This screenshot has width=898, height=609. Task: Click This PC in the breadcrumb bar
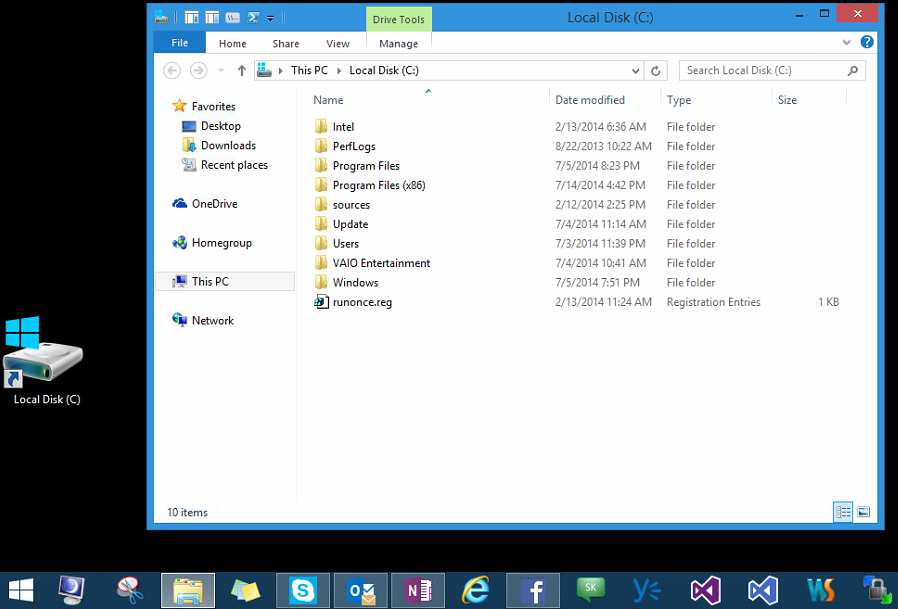[309, 70]
